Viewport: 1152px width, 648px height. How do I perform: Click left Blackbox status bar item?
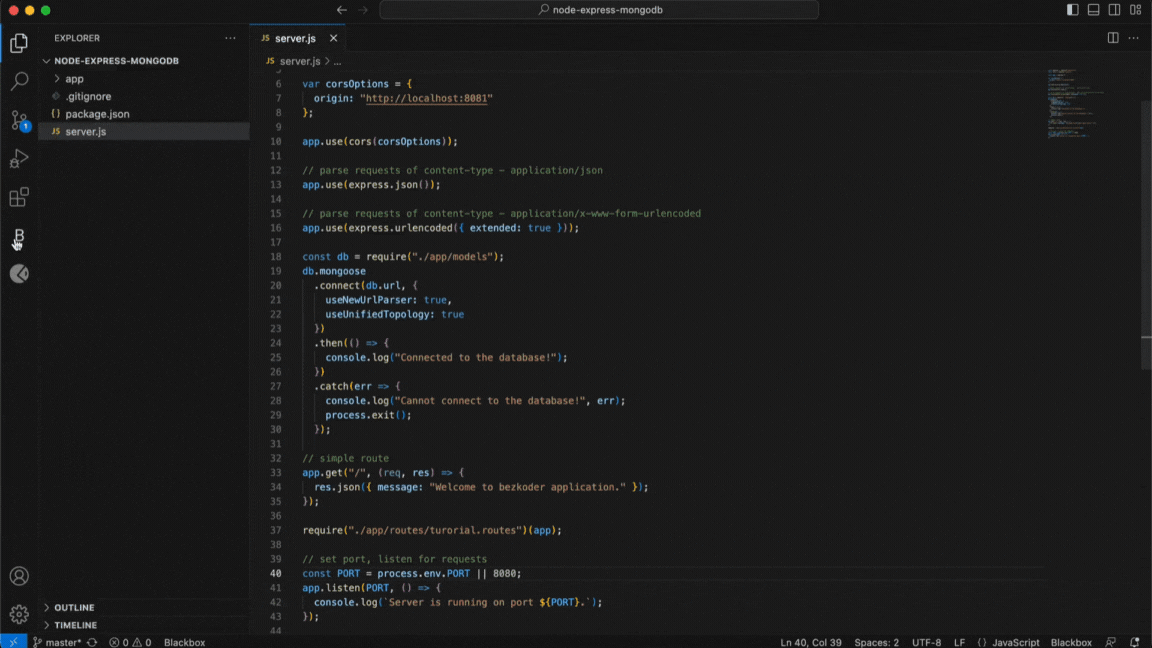[184, 642]
